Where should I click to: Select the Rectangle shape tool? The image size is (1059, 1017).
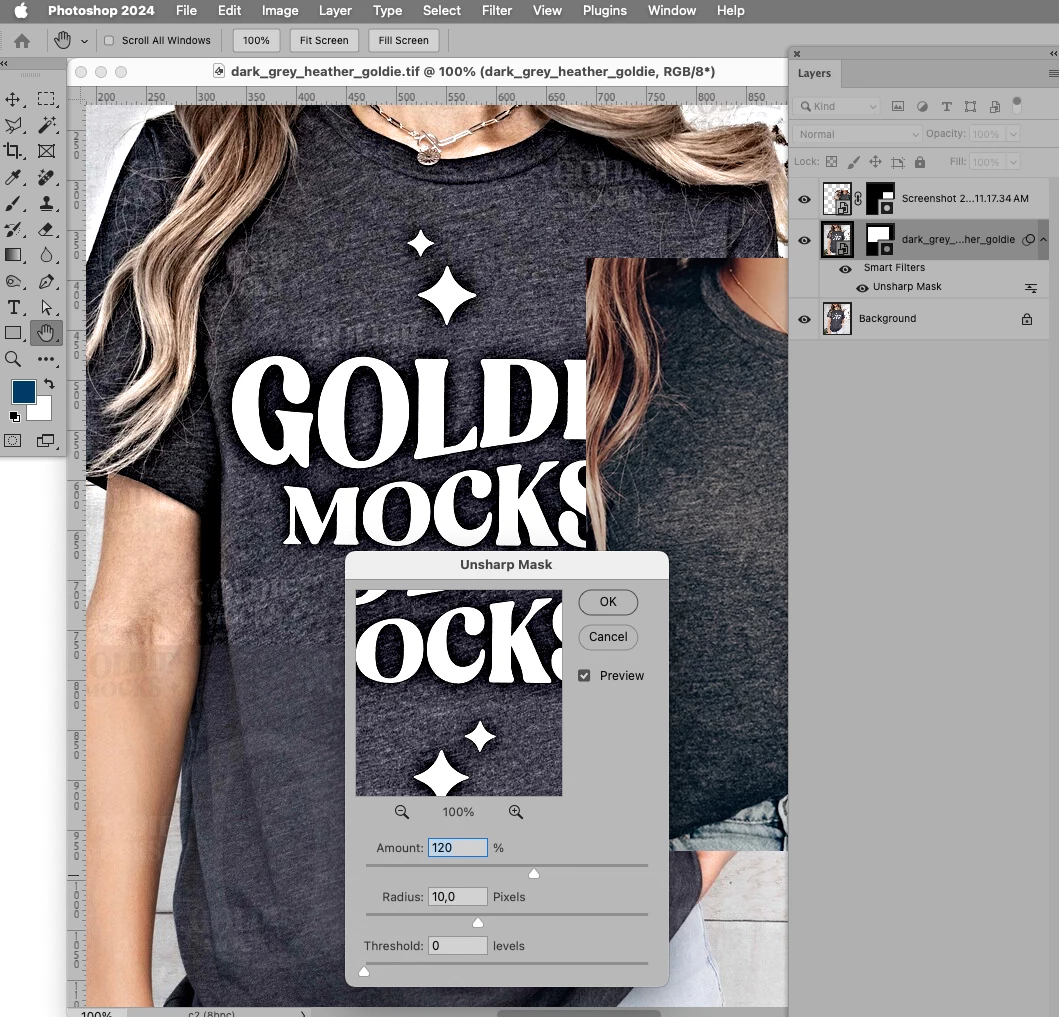pyautogui.click(x=13, y=333)
